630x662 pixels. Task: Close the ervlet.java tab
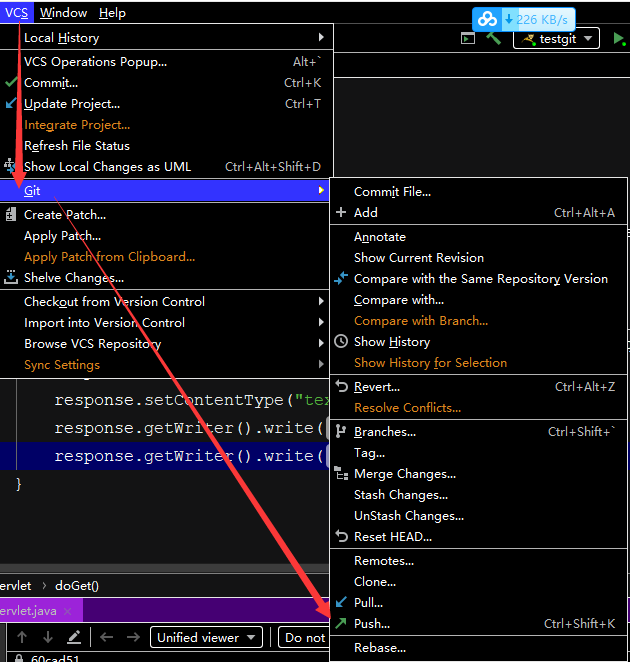[x=68, y=611]
